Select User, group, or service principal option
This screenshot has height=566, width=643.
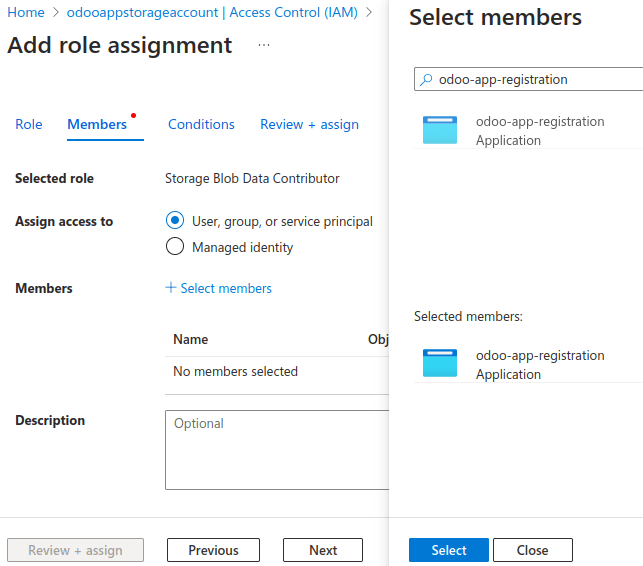175,221
